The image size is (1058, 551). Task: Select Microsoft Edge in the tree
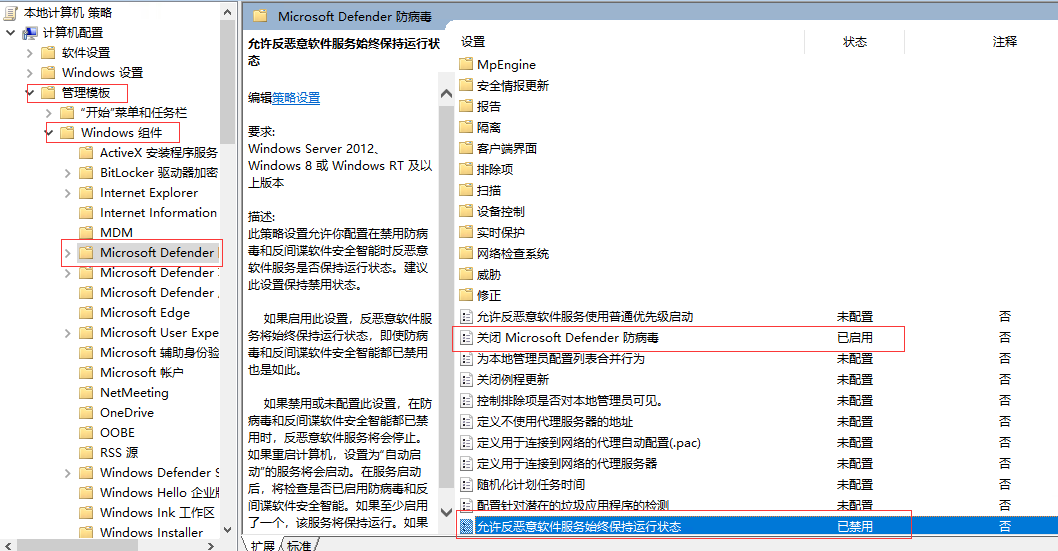click(144, 312)
